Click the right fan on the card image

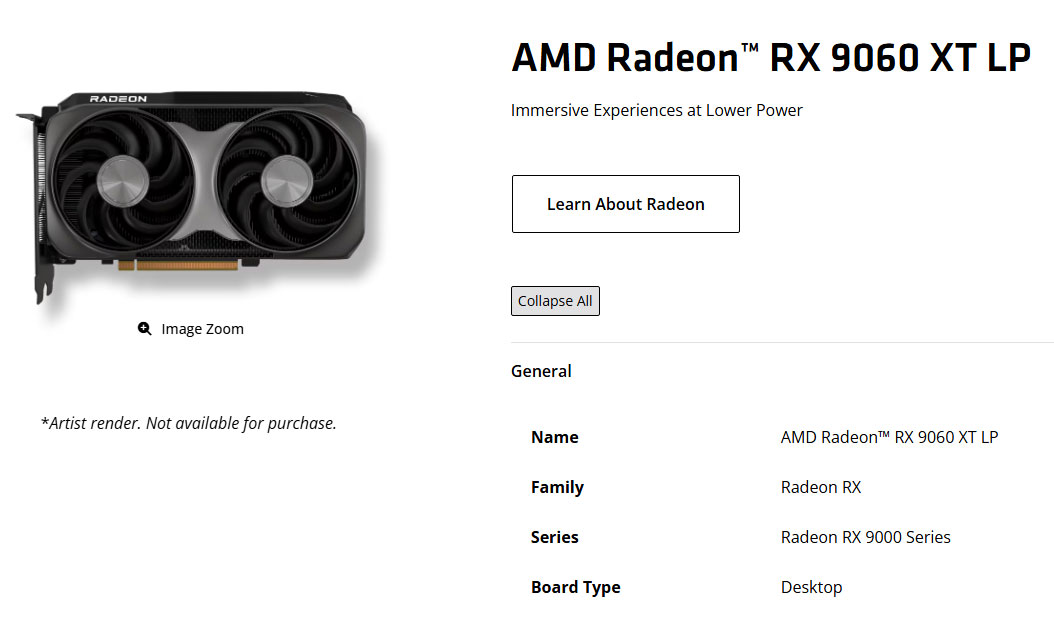(288, 184)
